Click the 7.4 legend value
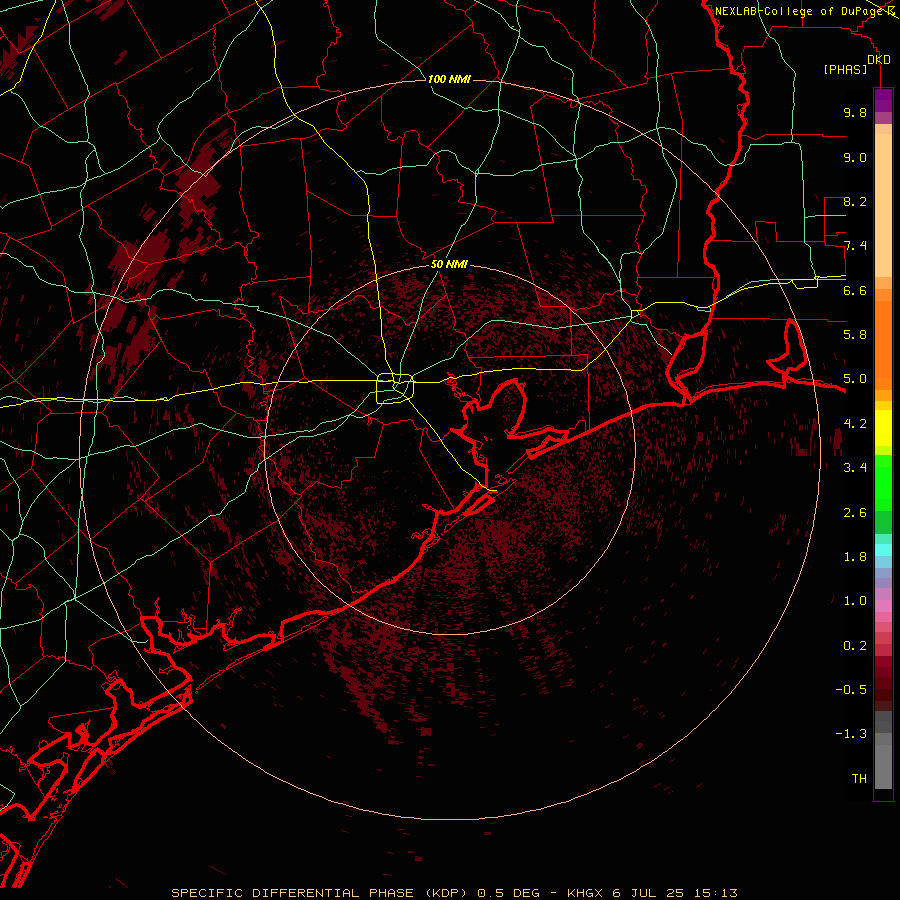The image size is (900, 900). click(855, 246)
